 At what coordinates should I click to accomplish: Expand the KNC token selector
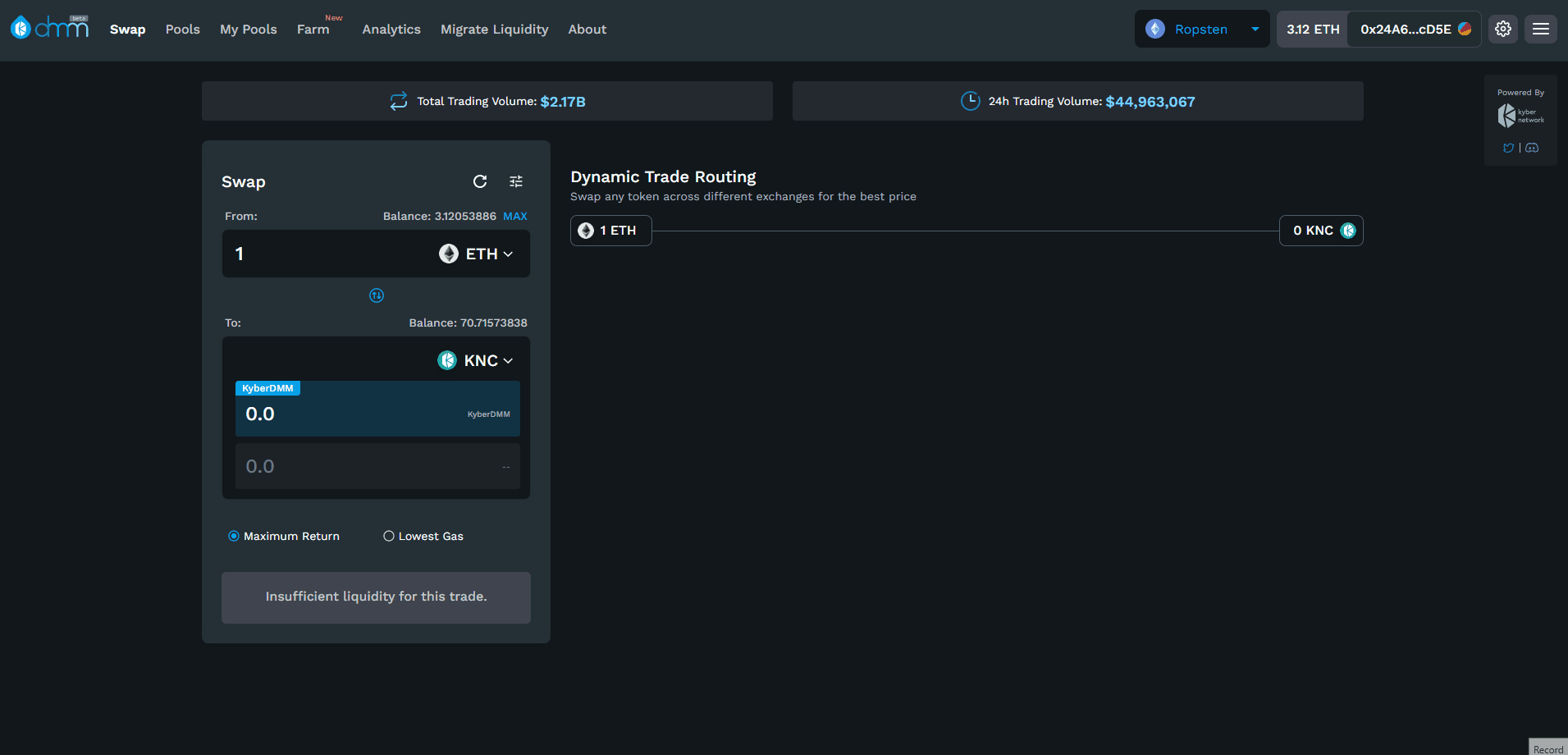coord(475,360)
